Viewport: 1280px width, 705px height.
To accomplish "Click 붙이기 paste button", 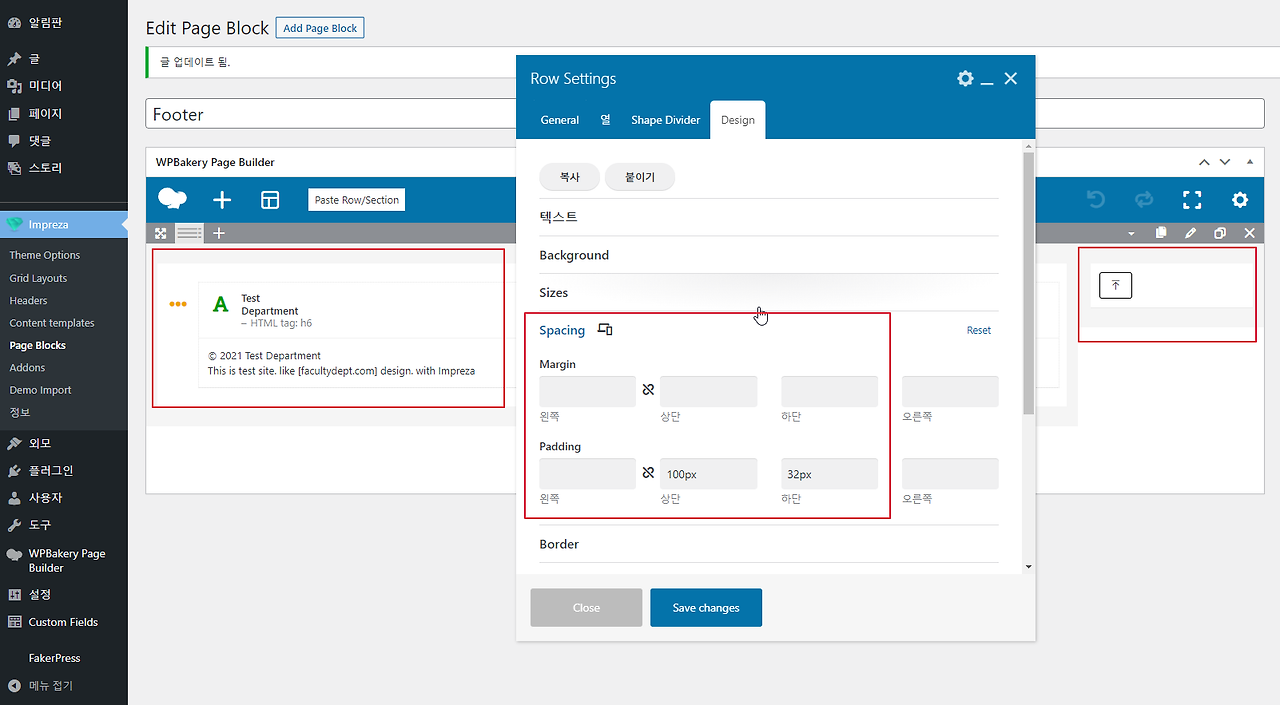I will pos(640,177).
